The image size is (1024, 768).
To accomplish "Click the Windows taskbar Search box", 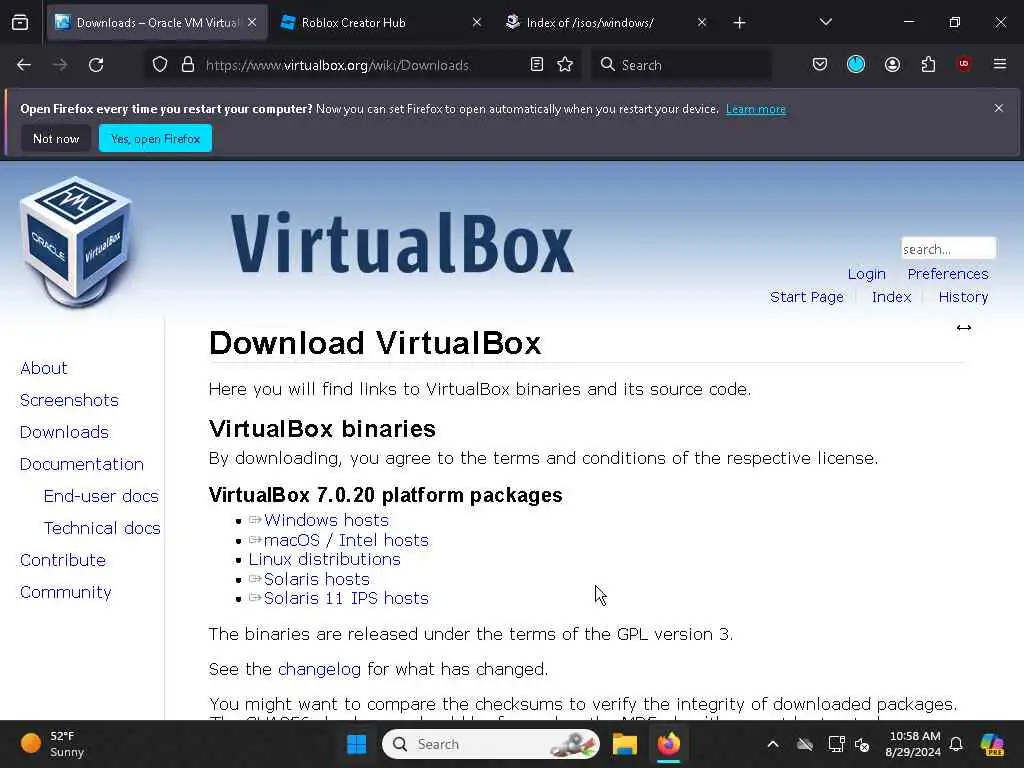I will 490,744.
